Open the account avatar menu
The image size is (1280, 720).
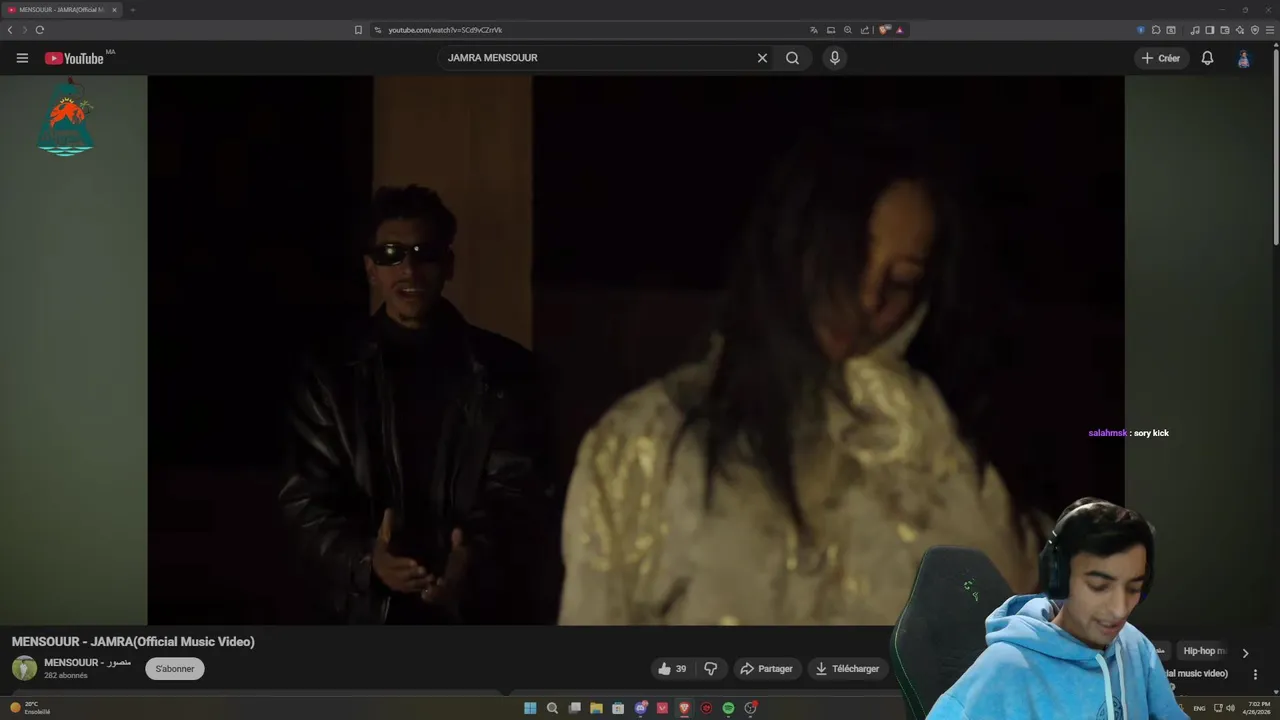1244,59
